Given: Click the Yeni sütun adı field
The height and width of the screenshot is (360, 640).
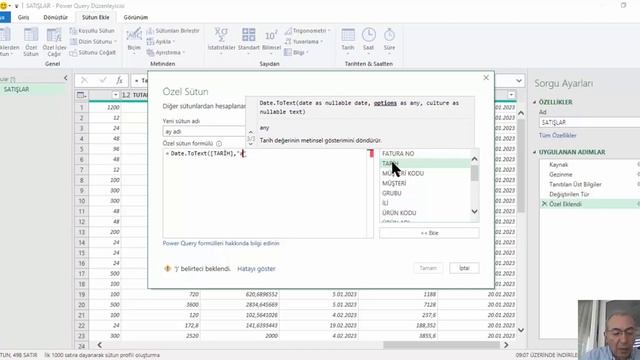Looking at the screenshot, I should pos(204,131).
